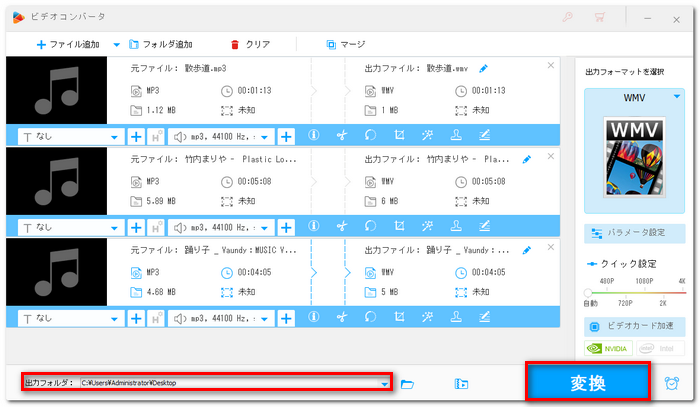Open watermark stamp in 竹内まりや row
Screen dimensions: 700x407
[456, 226]
